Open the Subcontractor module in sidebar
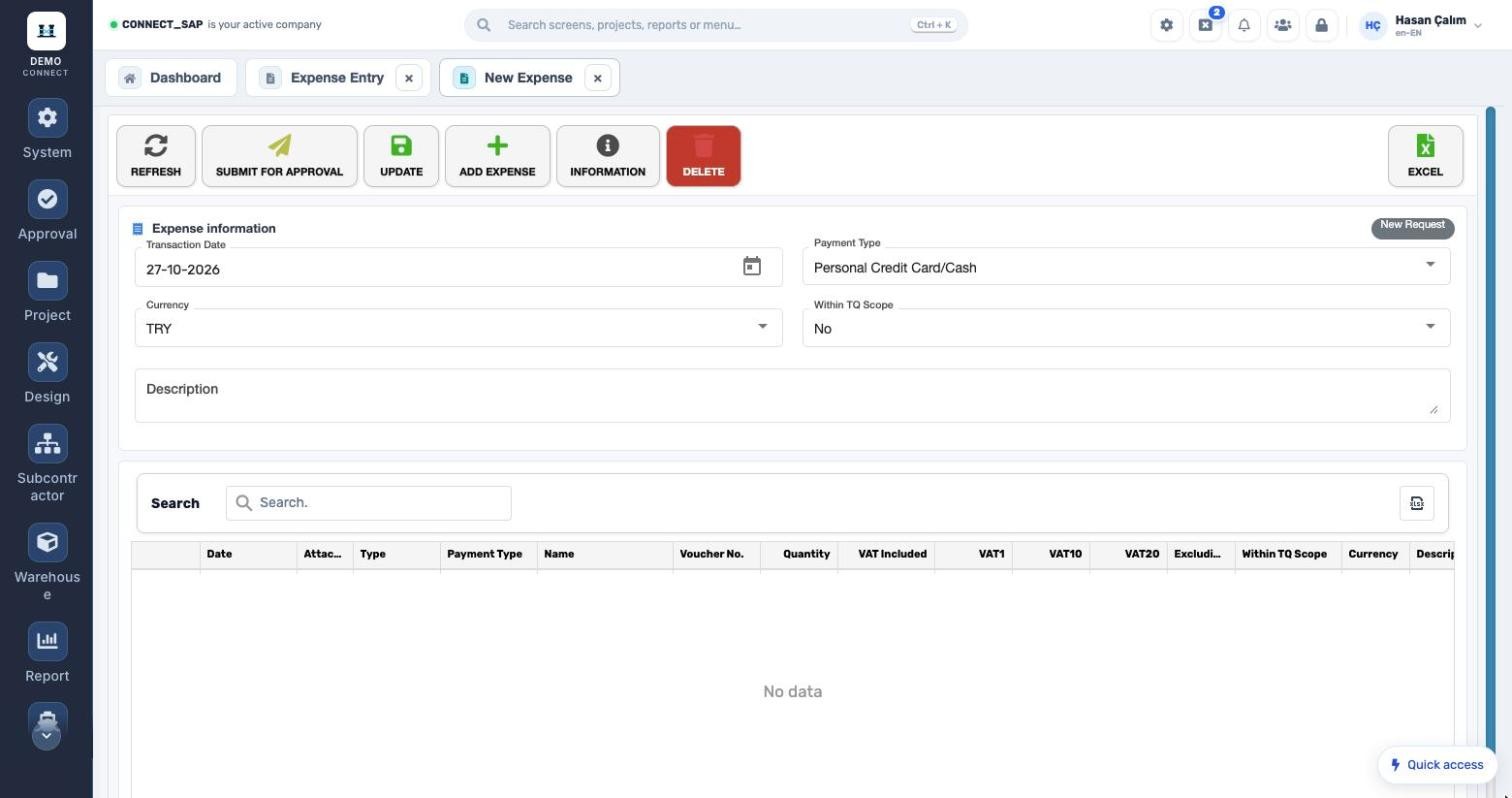Screen dimensions: 1512x798 click(x=47, y=464)
